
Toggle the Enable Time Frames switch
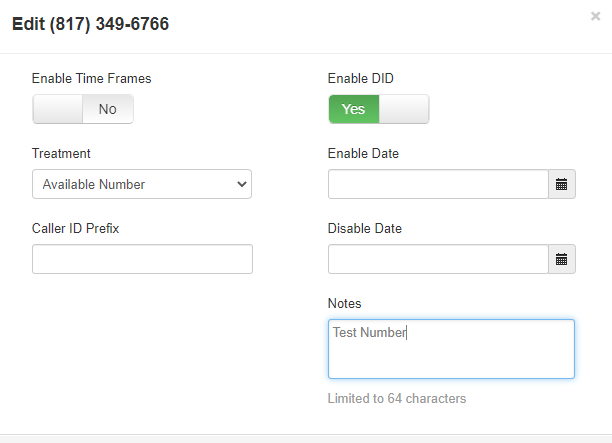(x=83, y=109)
